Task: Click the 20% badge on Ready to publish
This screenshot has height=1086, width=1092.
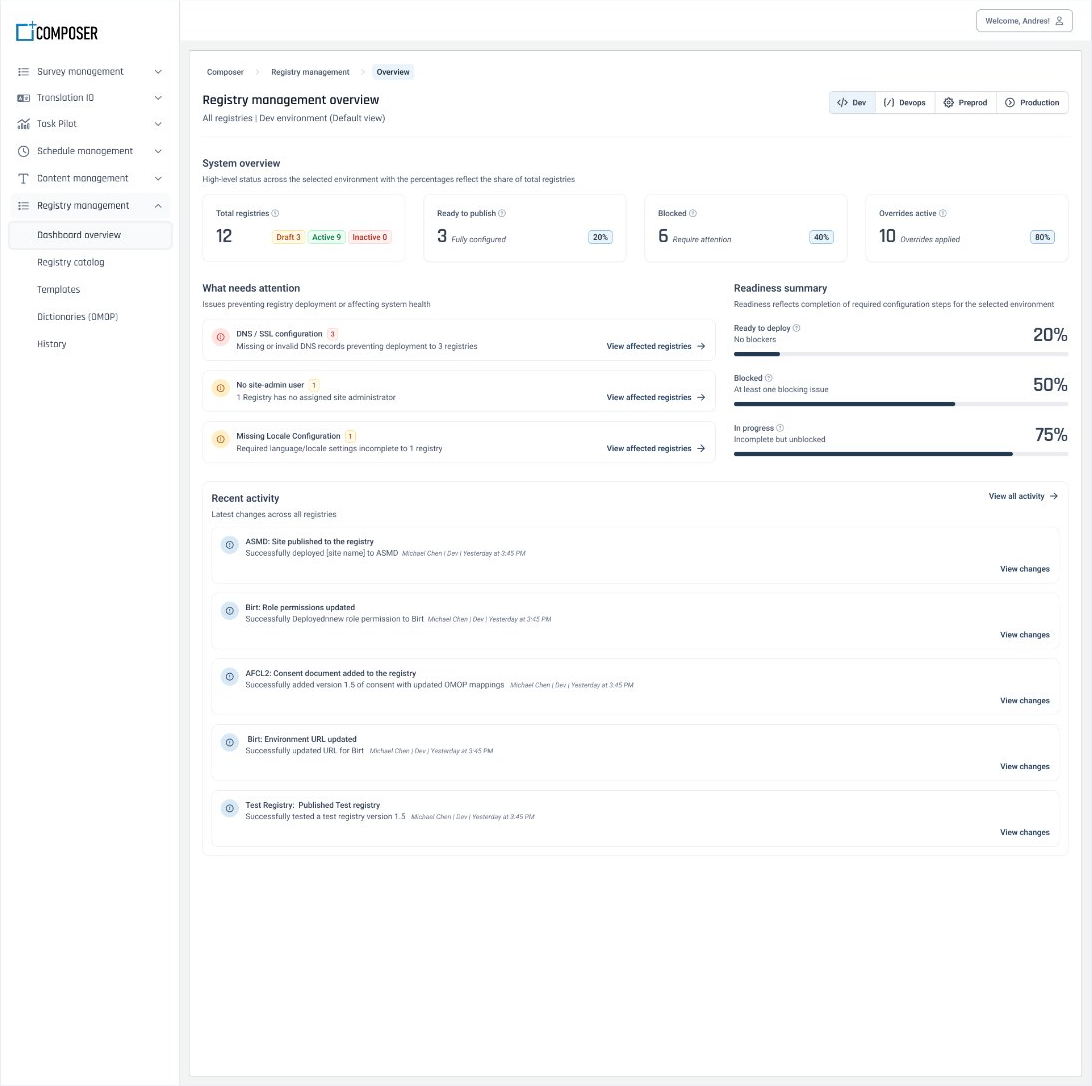Action: (600, 238)
